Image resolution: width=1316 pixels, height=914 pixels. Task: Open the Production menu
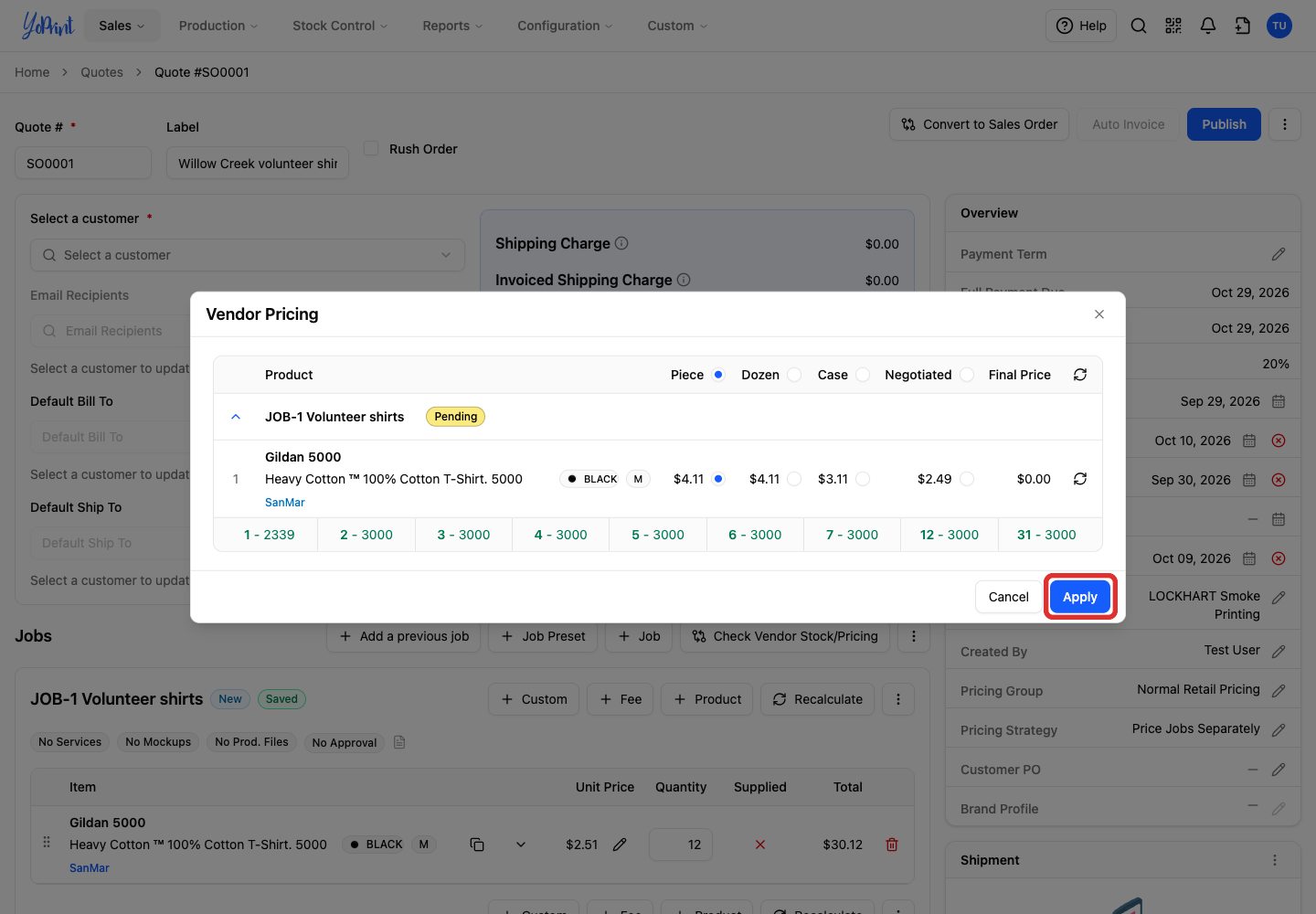click(x=218, y=26)
